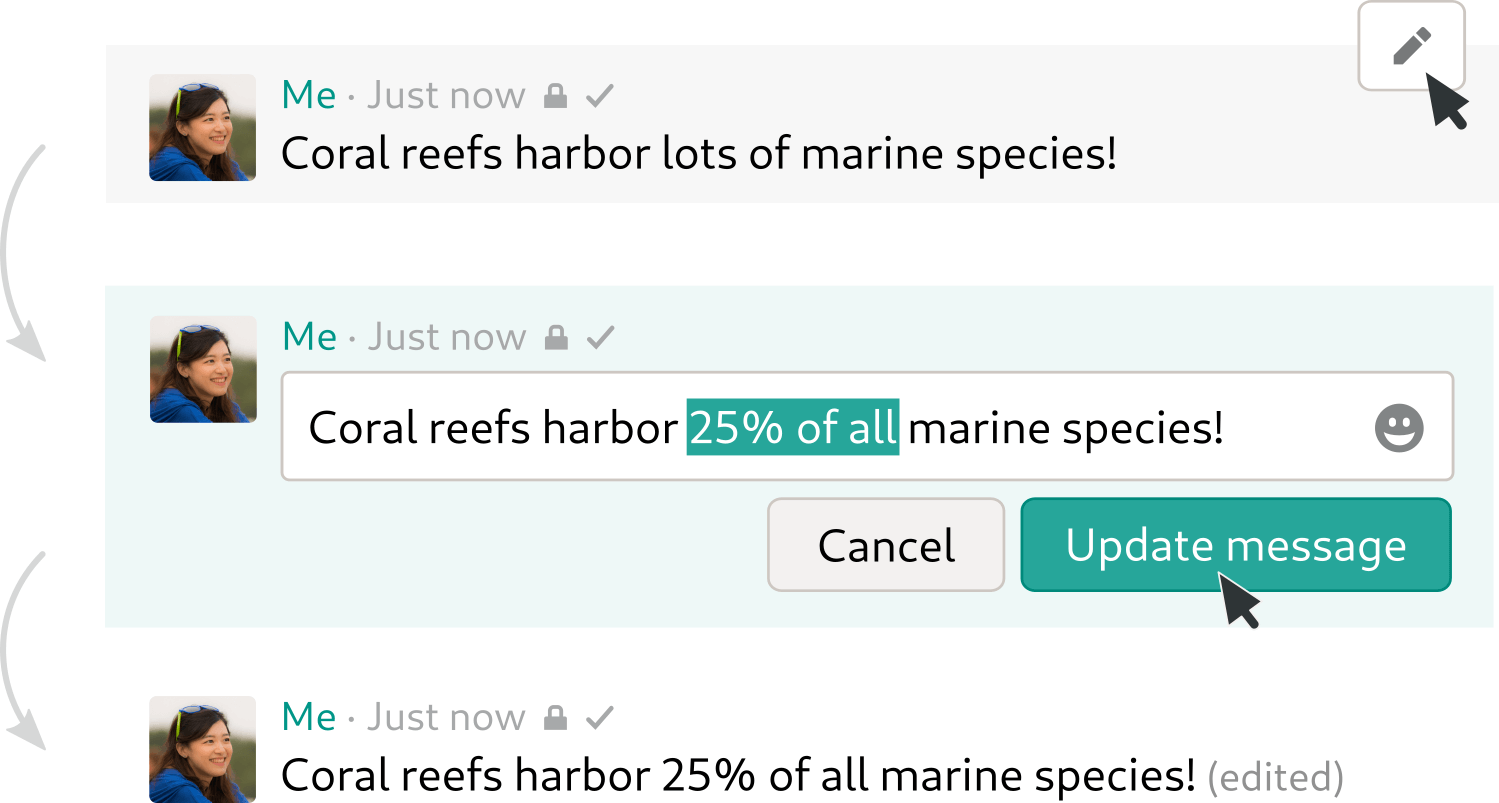
Task: Click the "Me" sender name on top message
Action: coord(309,96)
